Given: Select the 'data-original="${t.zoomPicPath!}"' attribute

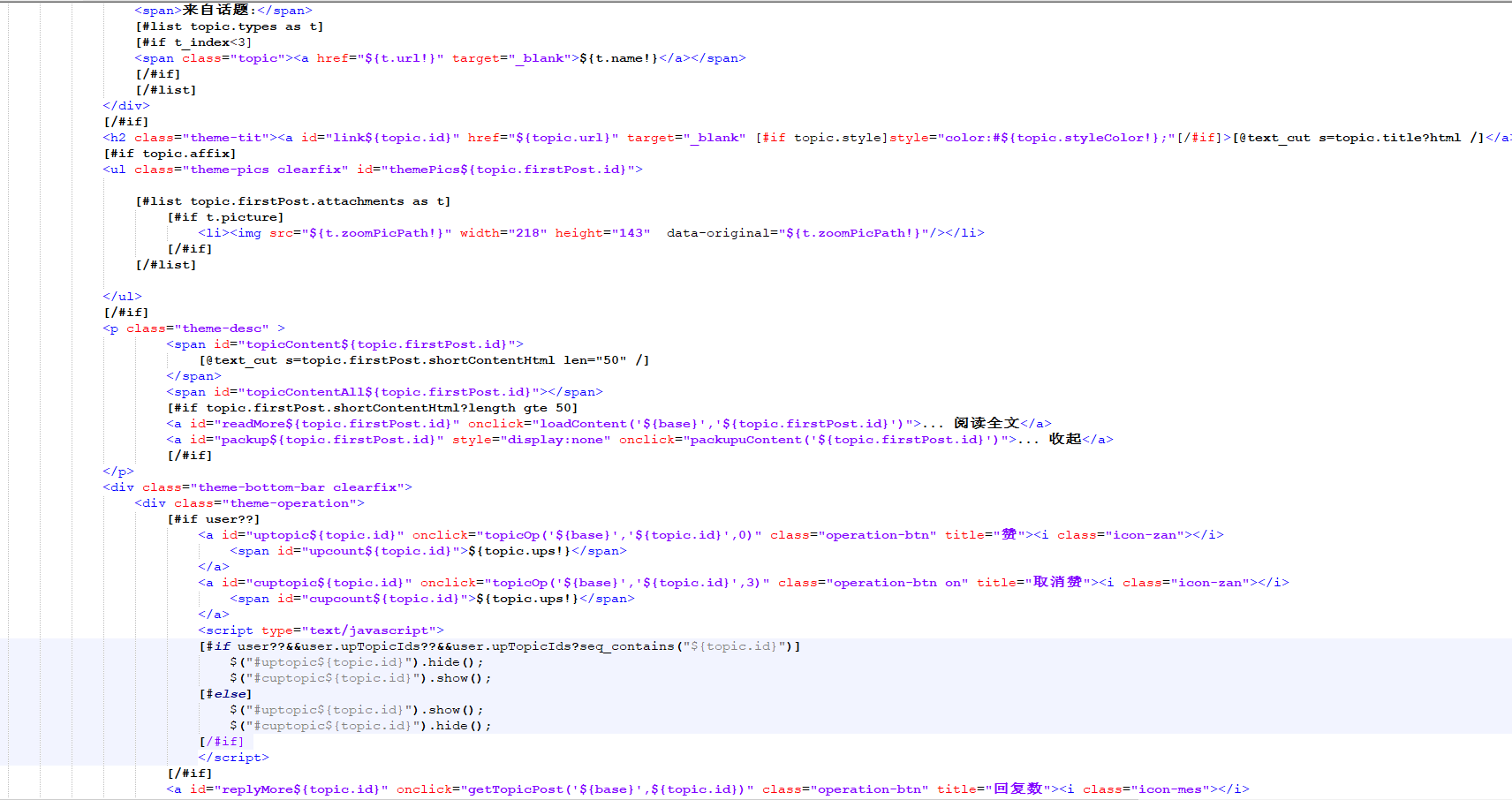Looking at the screenshot, I should (798, 233).
